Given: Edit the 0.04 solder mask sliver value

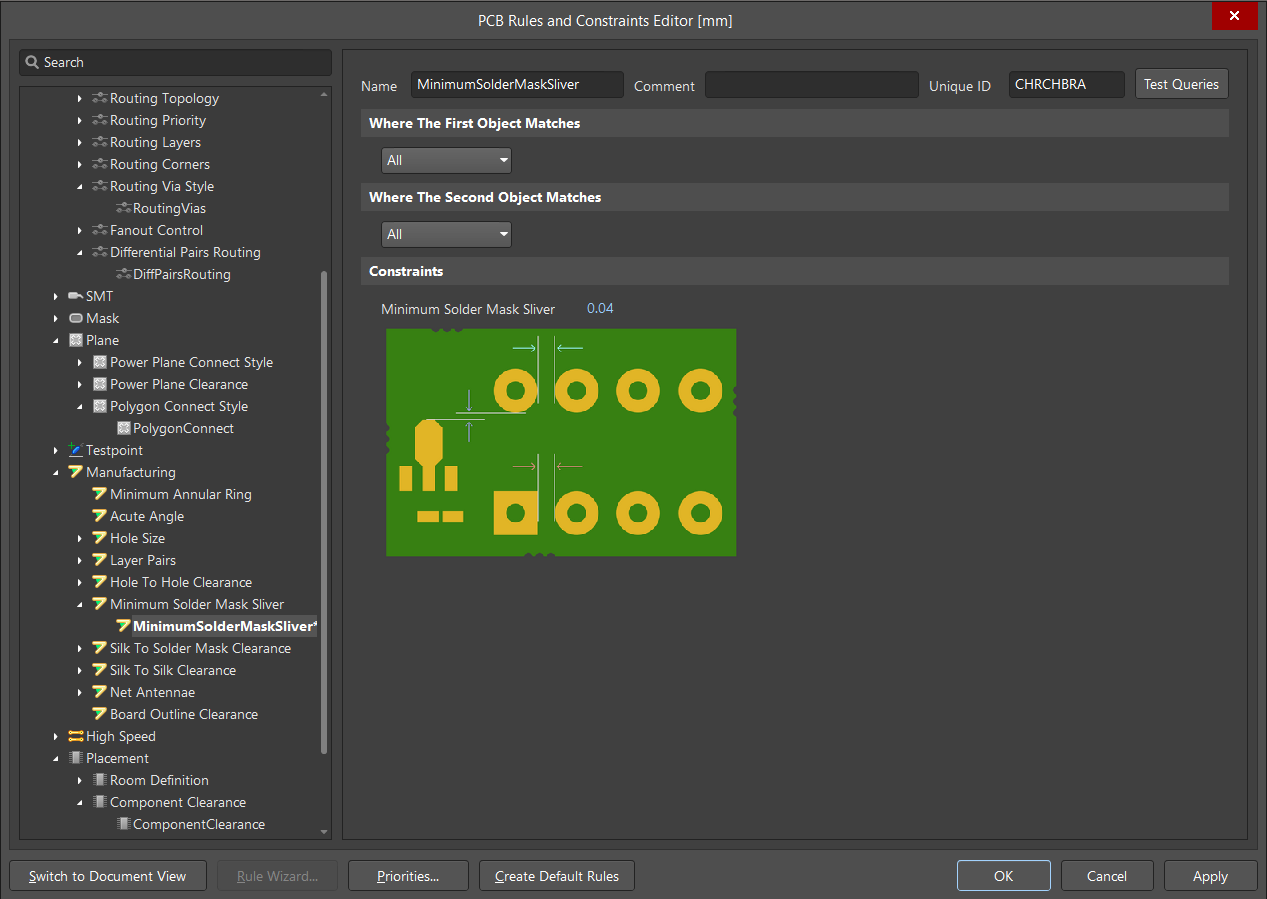Looking at the screenshot, I should click(x=600, y=308).
